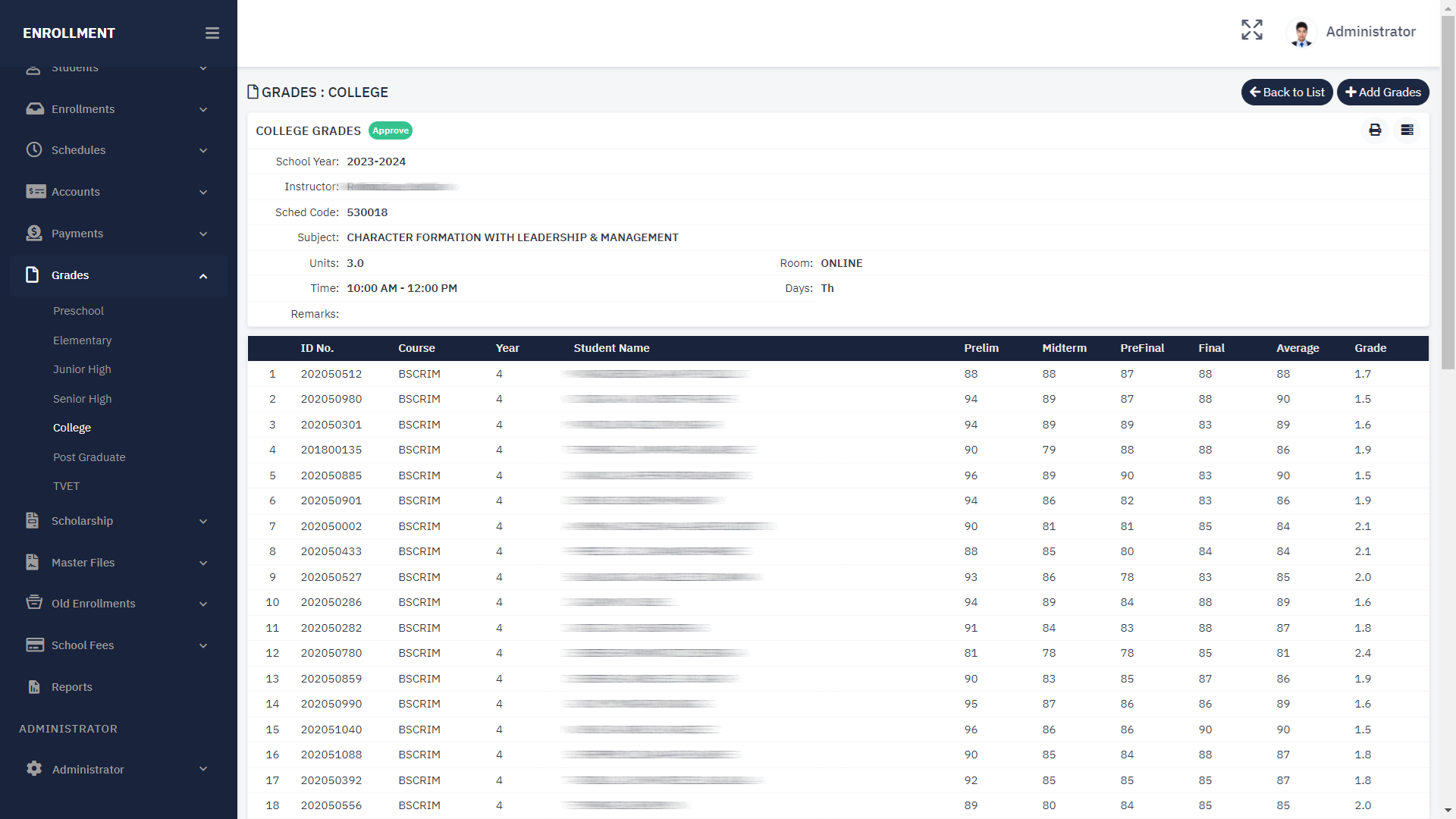Click the Administrator avatar picture
1456x819 pixels.
coord(1301,33)
